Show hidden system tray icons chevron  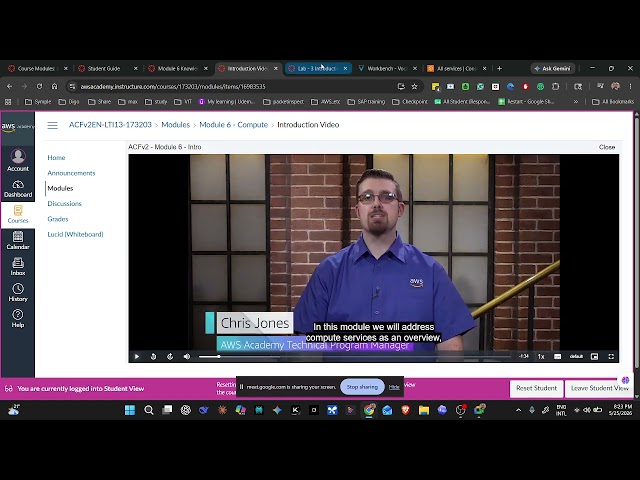click(x=518, y=410)
